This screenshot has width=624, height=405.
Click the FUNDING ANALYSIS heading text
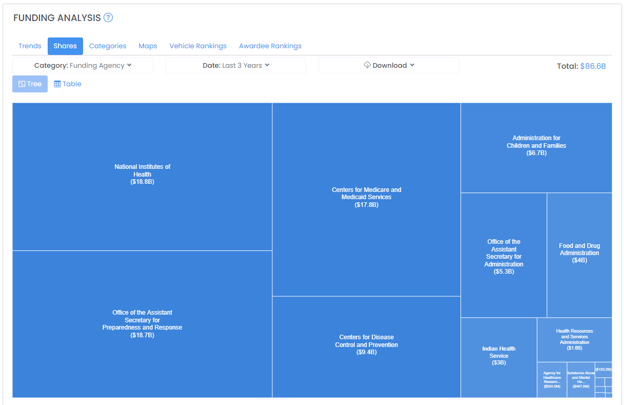[x=57, y=18]
